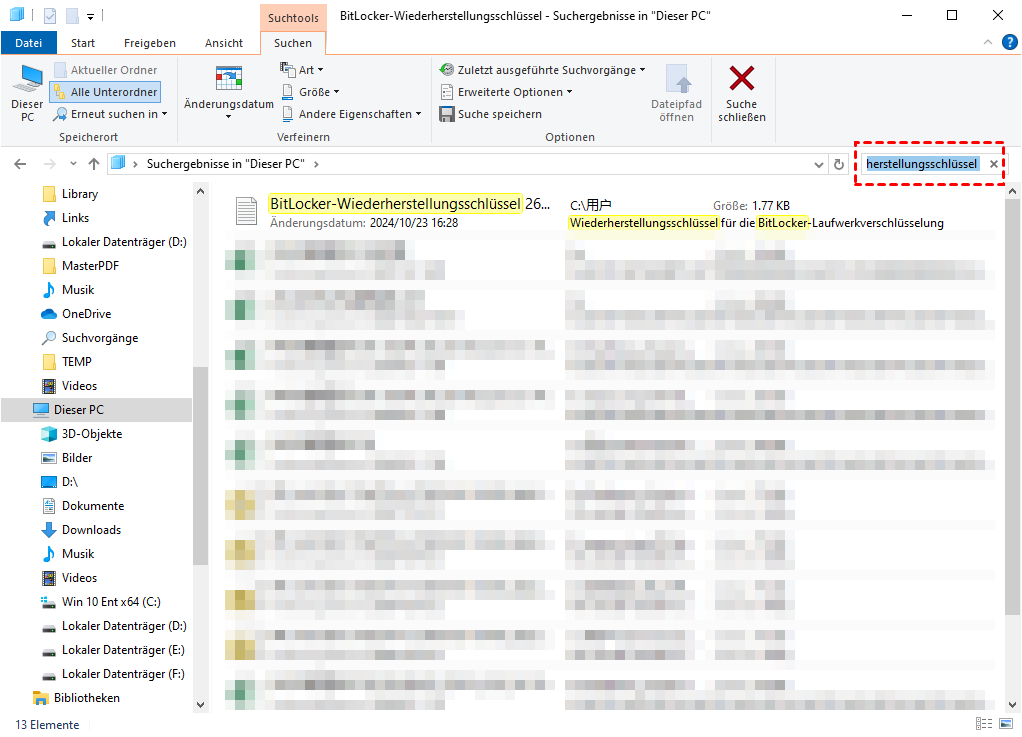Switch to the Start ribbon tab
Viewport: 1022px width, 737px height.
83,43
